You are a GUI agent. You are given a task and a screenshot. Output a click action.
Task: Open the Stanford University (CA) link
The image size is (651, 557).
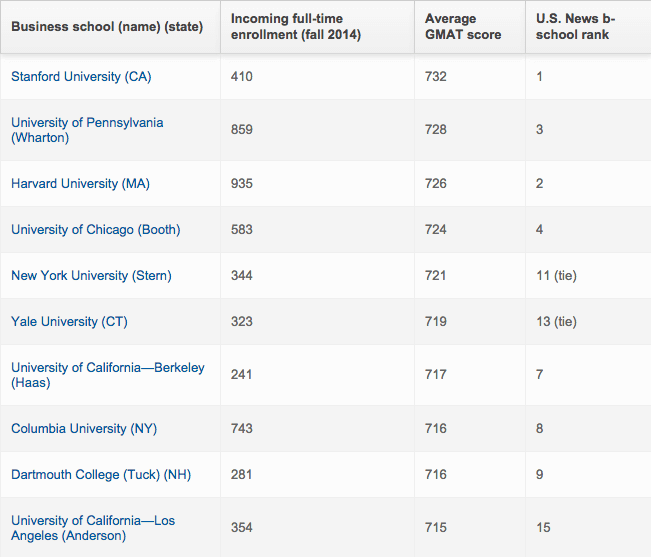[x=81, y=76]
